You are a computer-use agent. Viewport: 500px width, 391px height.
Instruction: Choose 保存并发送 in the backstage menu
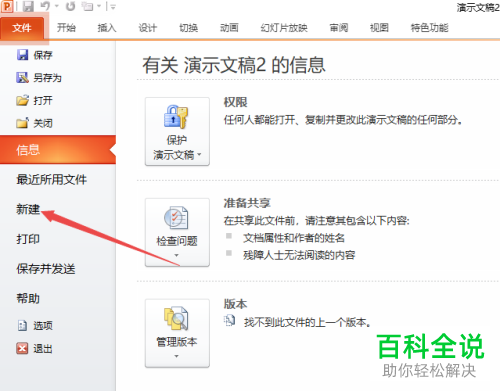[x=46, y=269]
